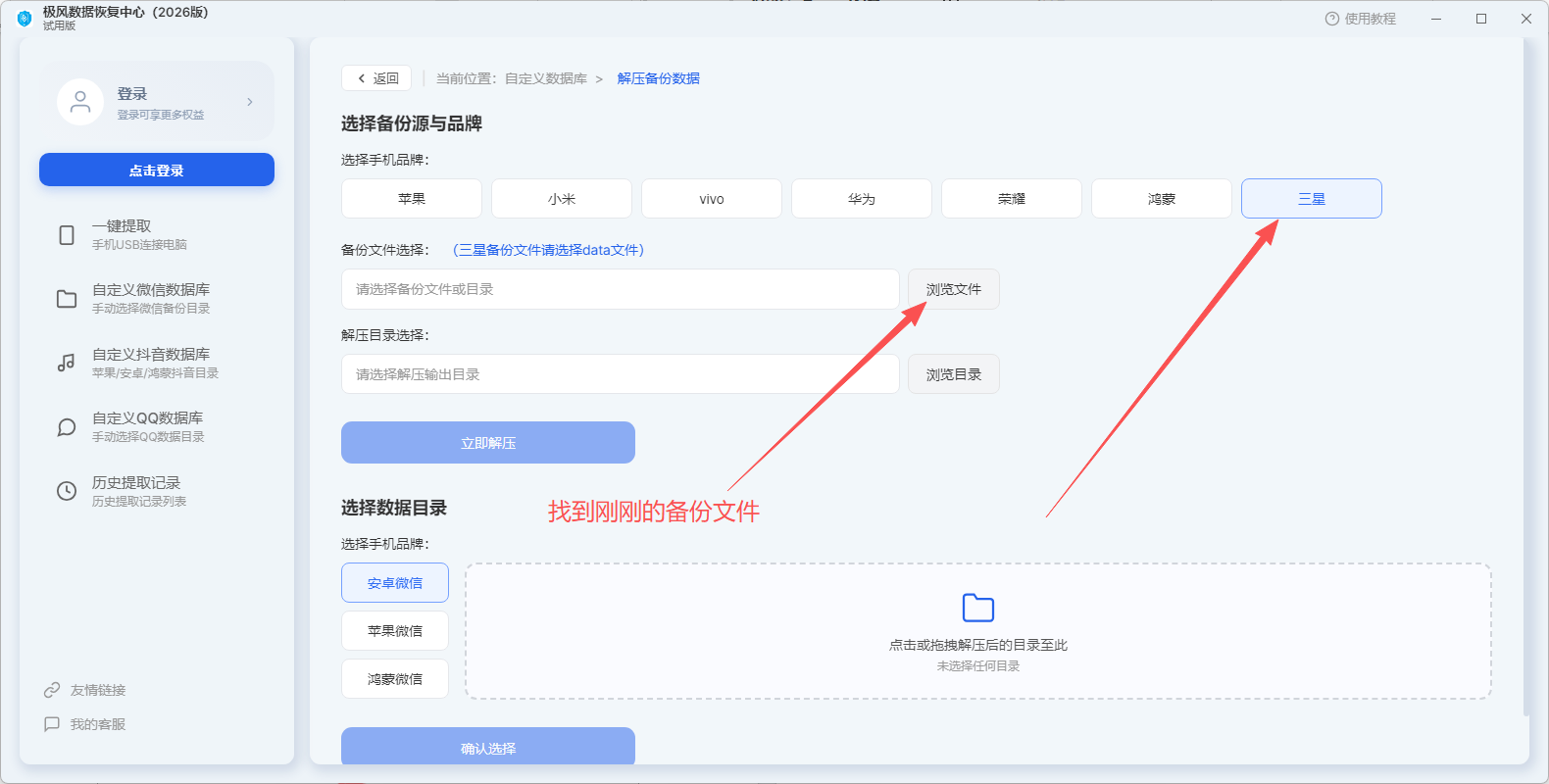Open the user avatar icon
The image size is (1549, 784).
pyautogui.click(x=80, y=102)
